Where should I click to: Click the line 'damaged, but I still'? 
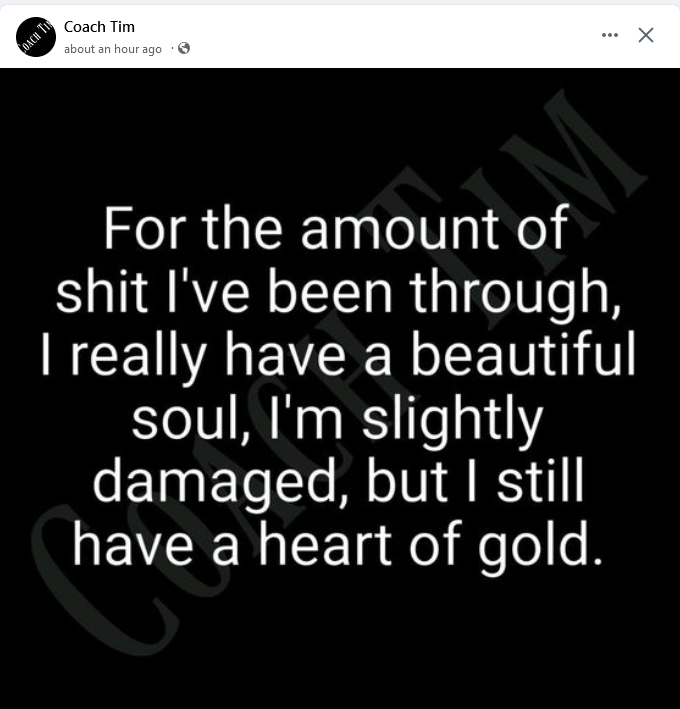coord(337,480)
